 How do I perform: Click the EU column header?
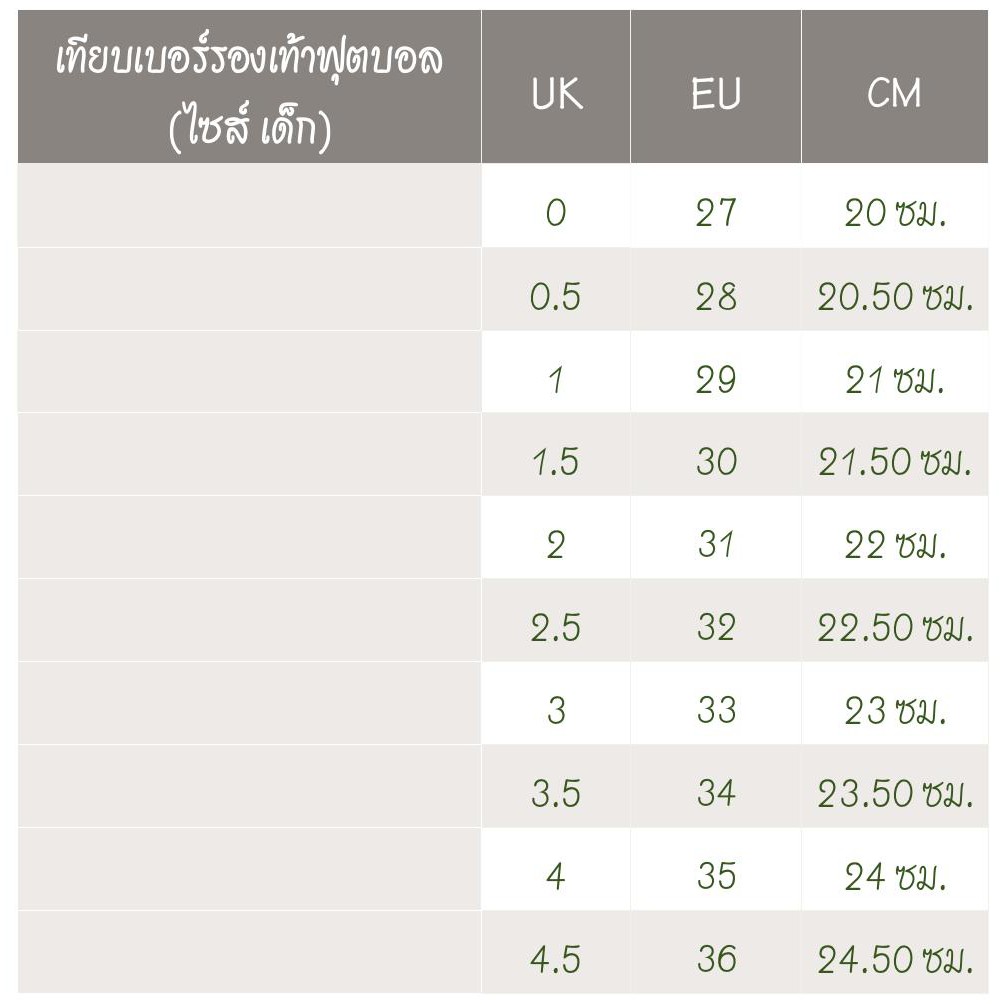pos(716,94)
